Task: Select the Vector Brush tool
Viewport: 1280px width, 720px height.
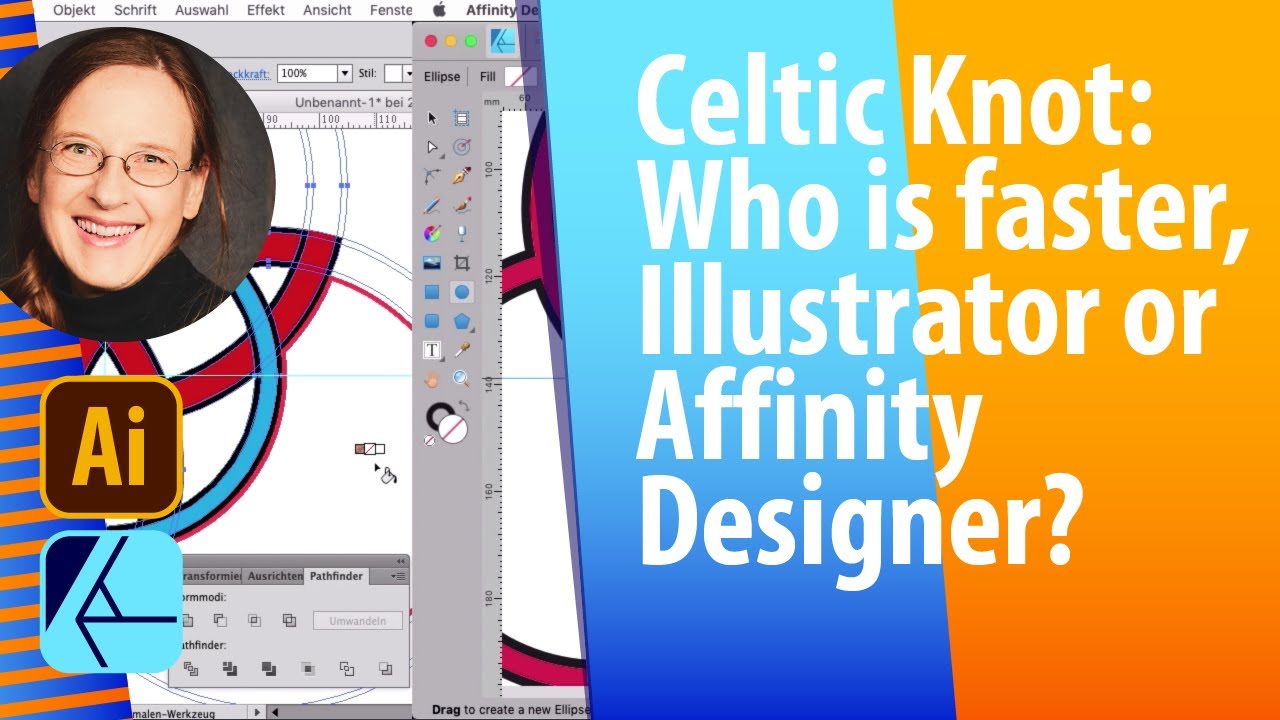Action: pos(461,205)
